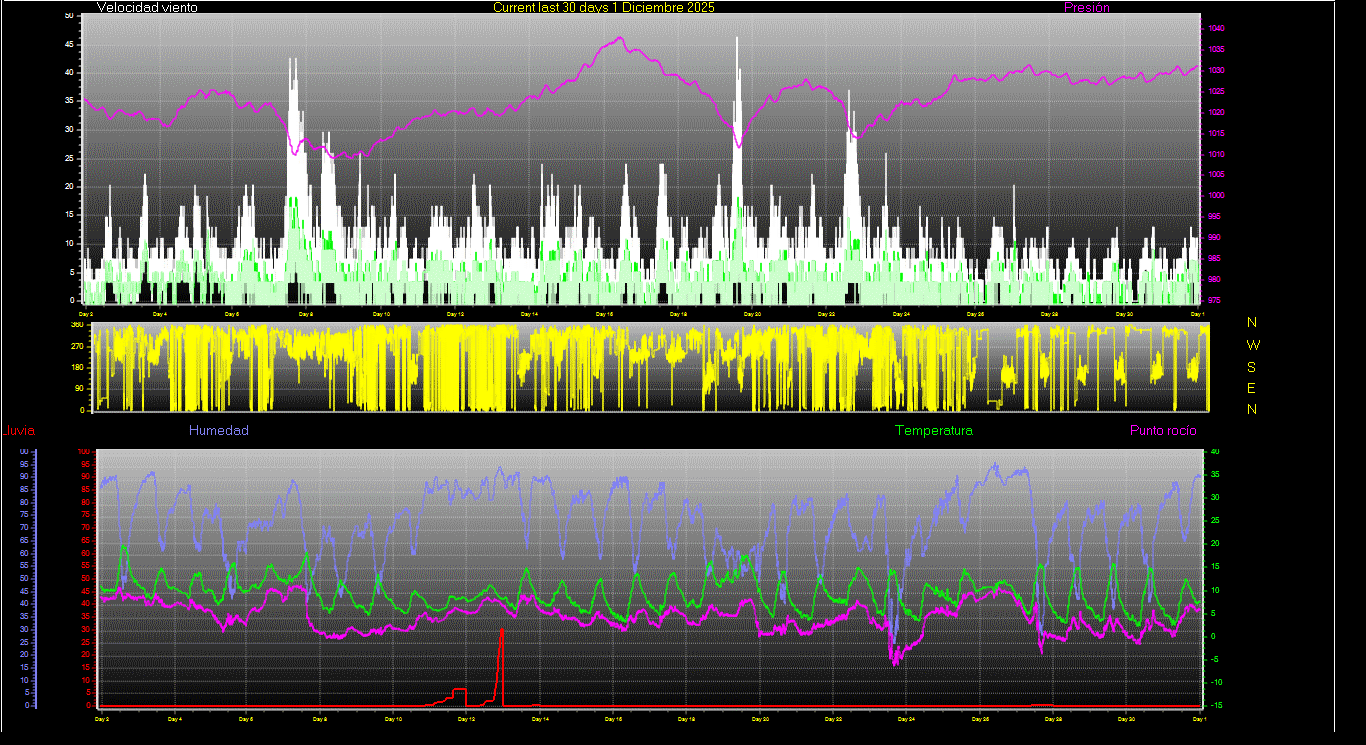Click '20' on the wind speed axis
The height and width of the screenshot is (745, 1366).
tap(69, 186)
